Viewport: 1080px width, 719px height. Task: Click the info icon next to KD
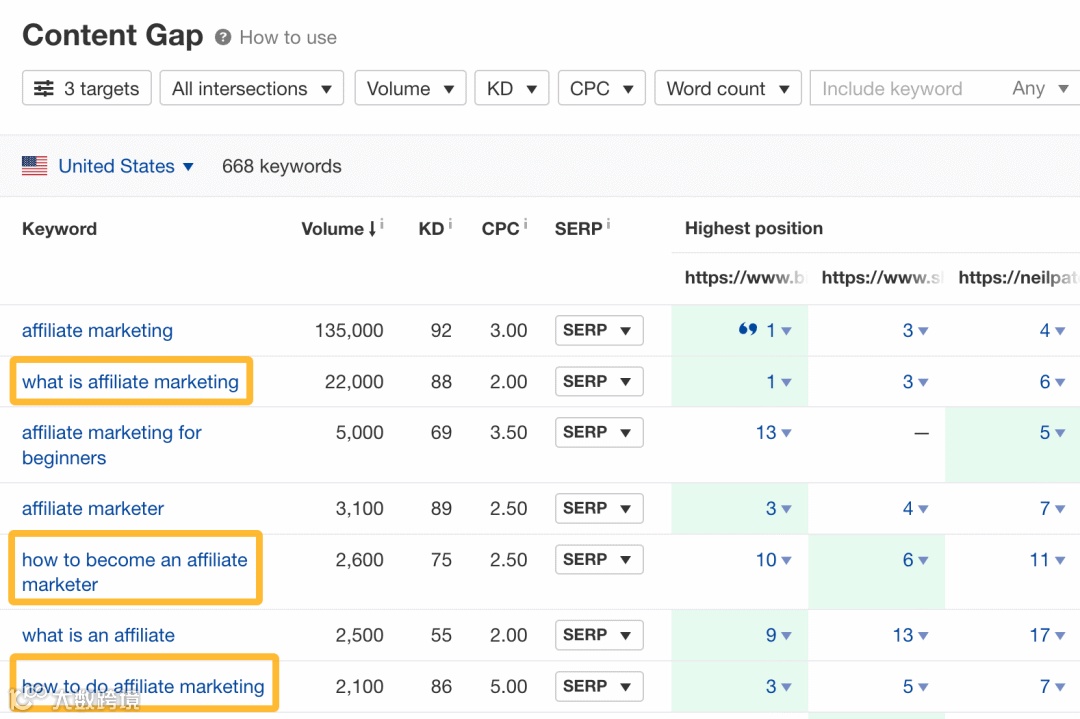[x=450, y=225]
